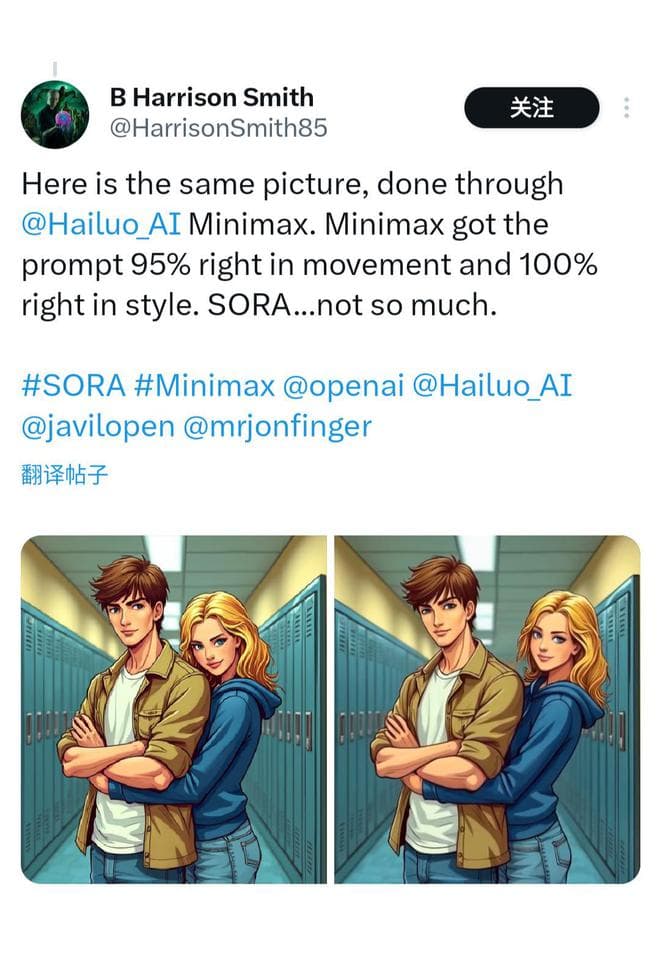Visit the @javilopen mention
Screen dimensions: 660x960
[98, 427]
